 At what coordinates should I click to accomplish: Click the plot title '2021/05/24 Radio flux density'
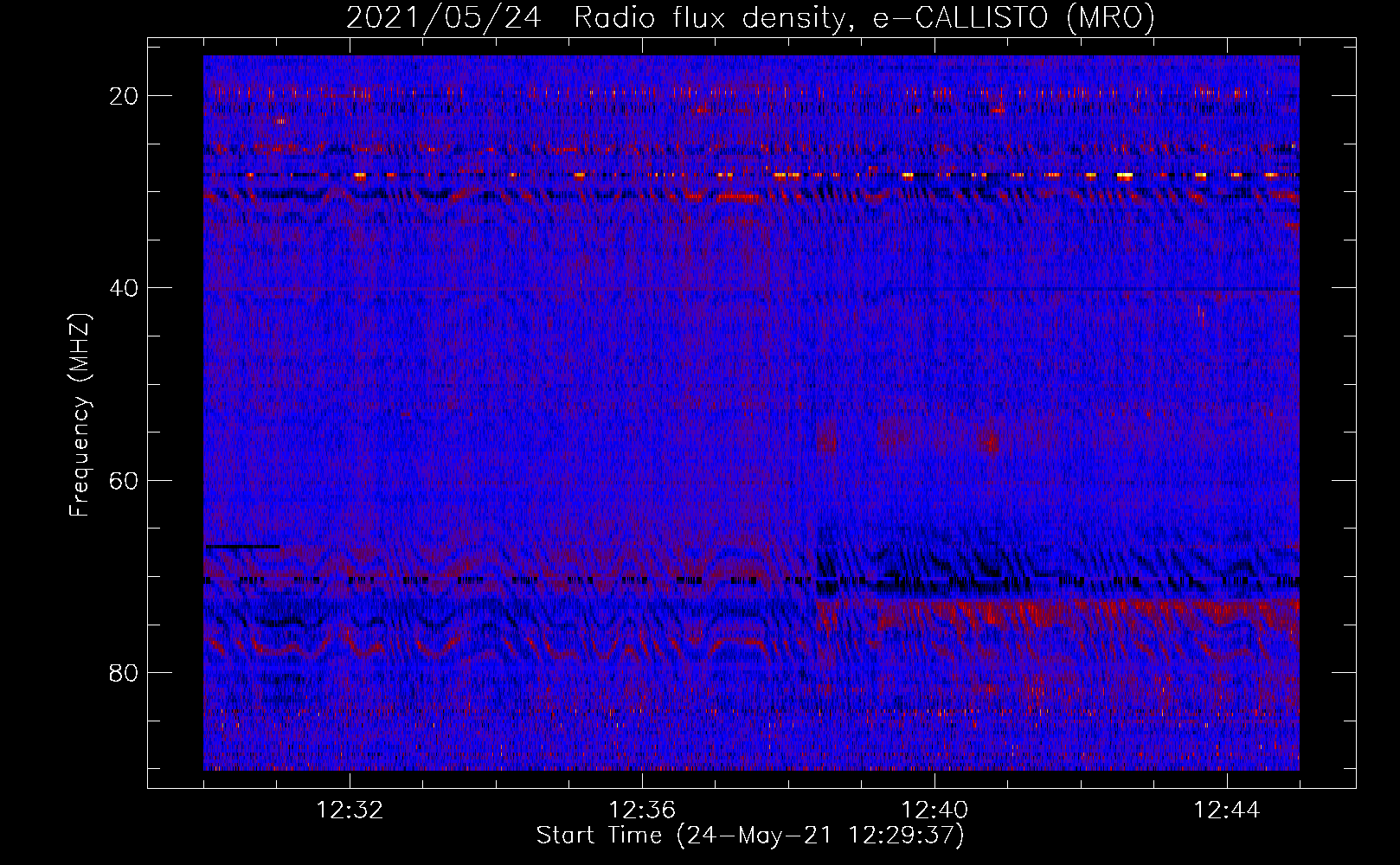(595, 17)
